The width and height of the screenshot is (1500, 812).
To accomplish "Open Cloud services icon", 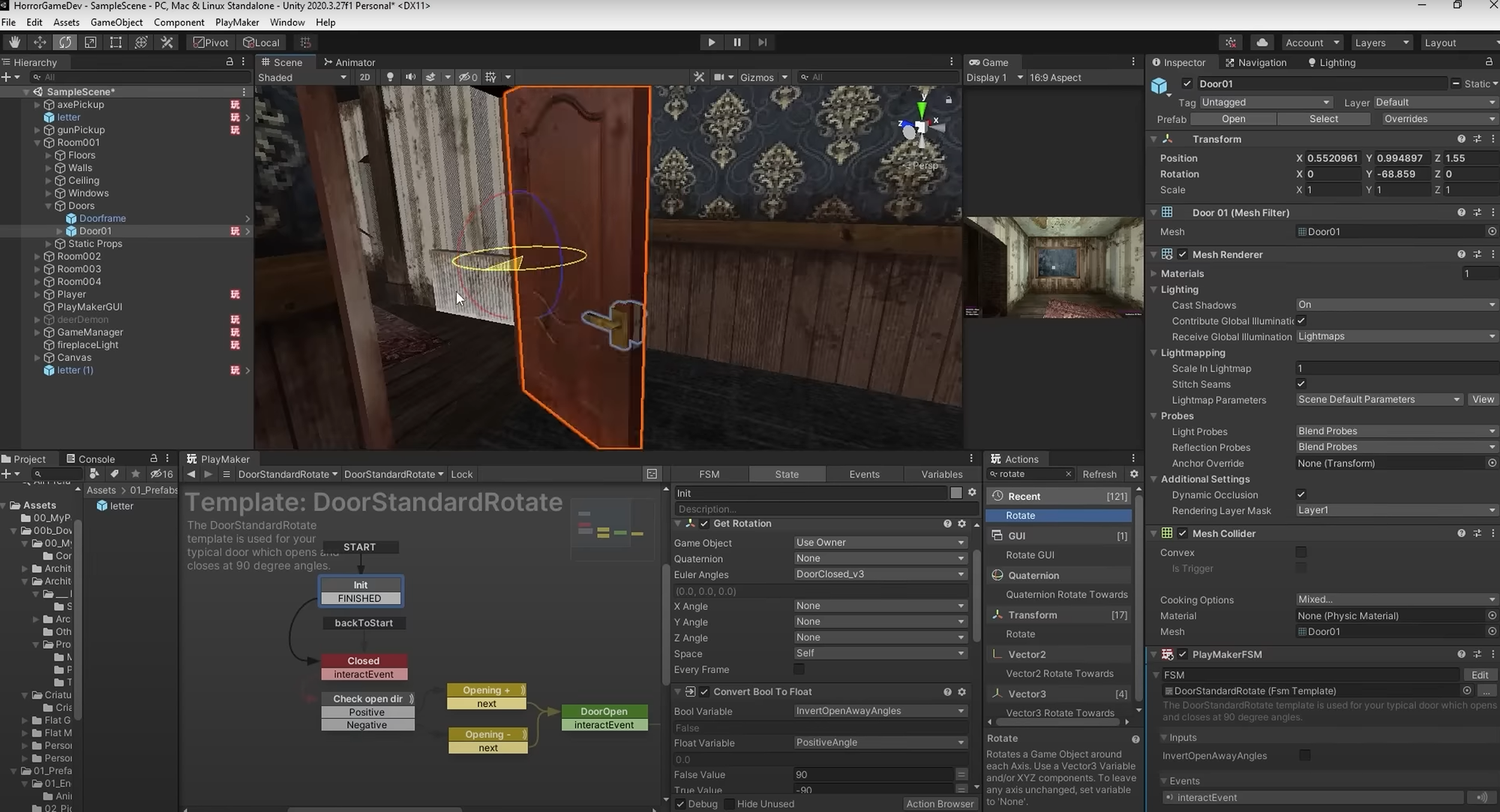I will (1262, 42).
